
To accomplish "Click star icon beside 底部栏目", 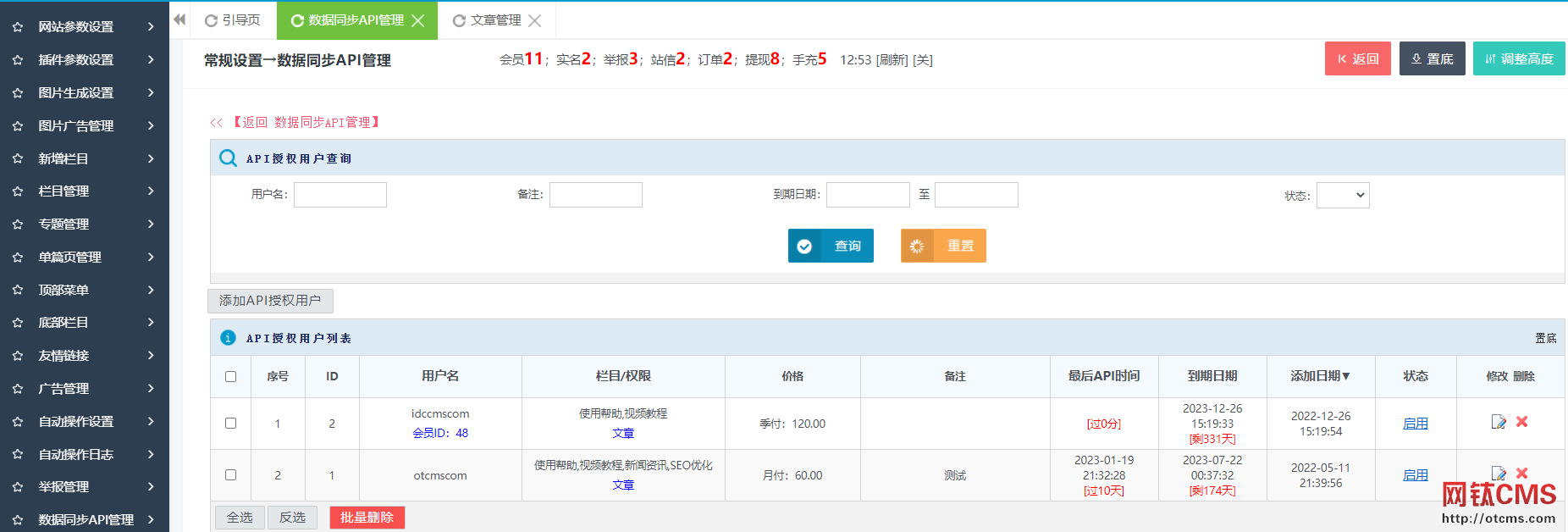I will (x=18, y=323).
